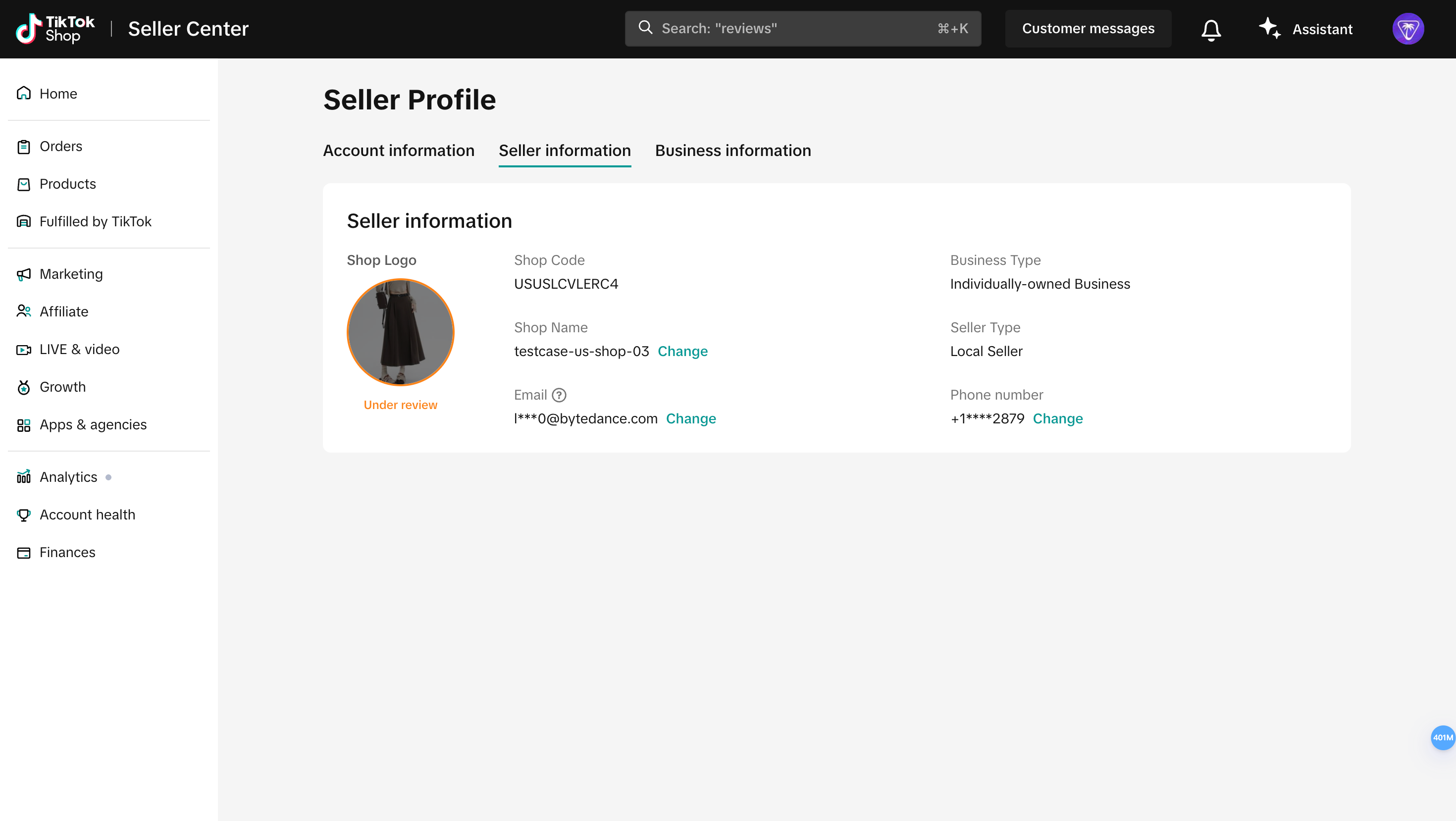The width and height of the screenshot is (1456, 821).
Task: Open Fulfilled by TikTok in sidebar
Action: 96,221
